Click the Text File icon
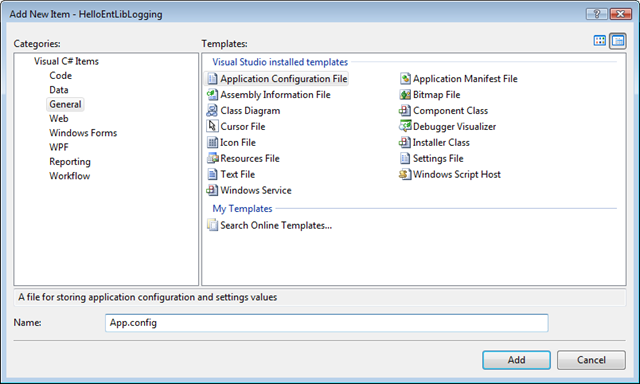This screenshot has height=384, width=640. (x=212, y=174)
